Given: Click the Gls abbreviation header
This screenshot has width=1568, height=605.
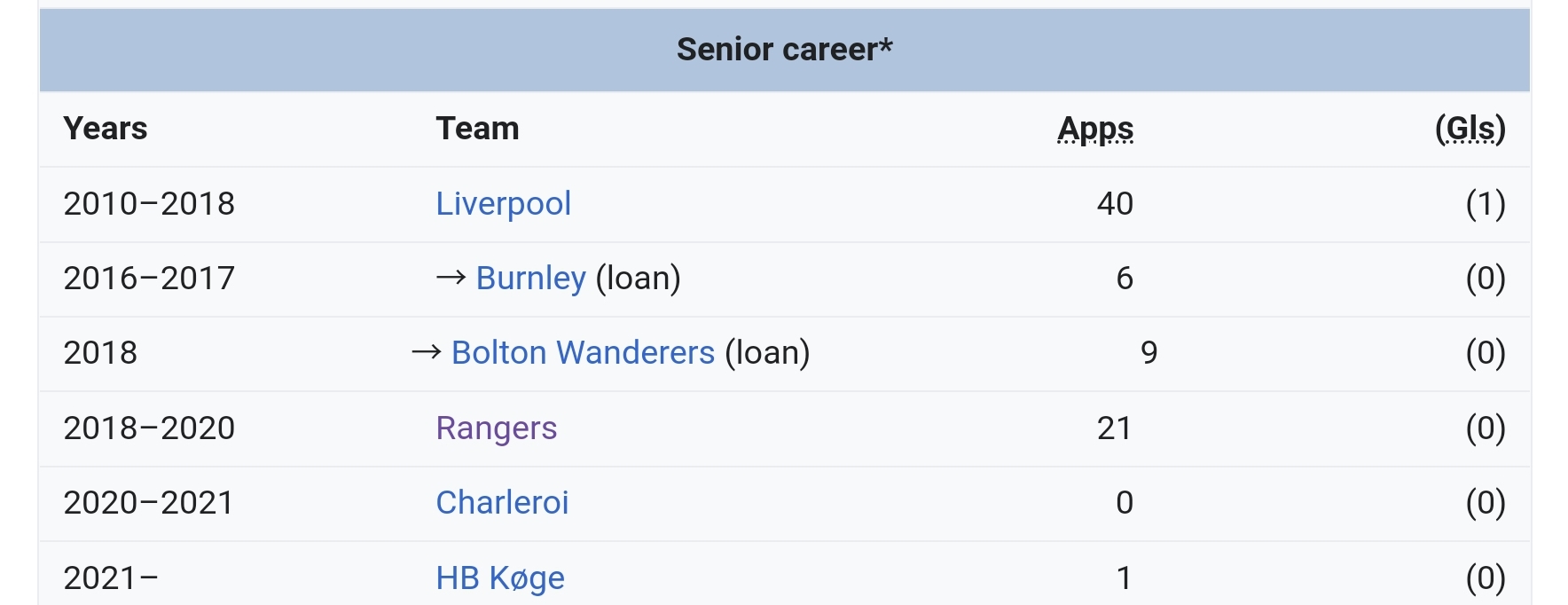Looking at the screenshot, I should (x=1470, y=129).
